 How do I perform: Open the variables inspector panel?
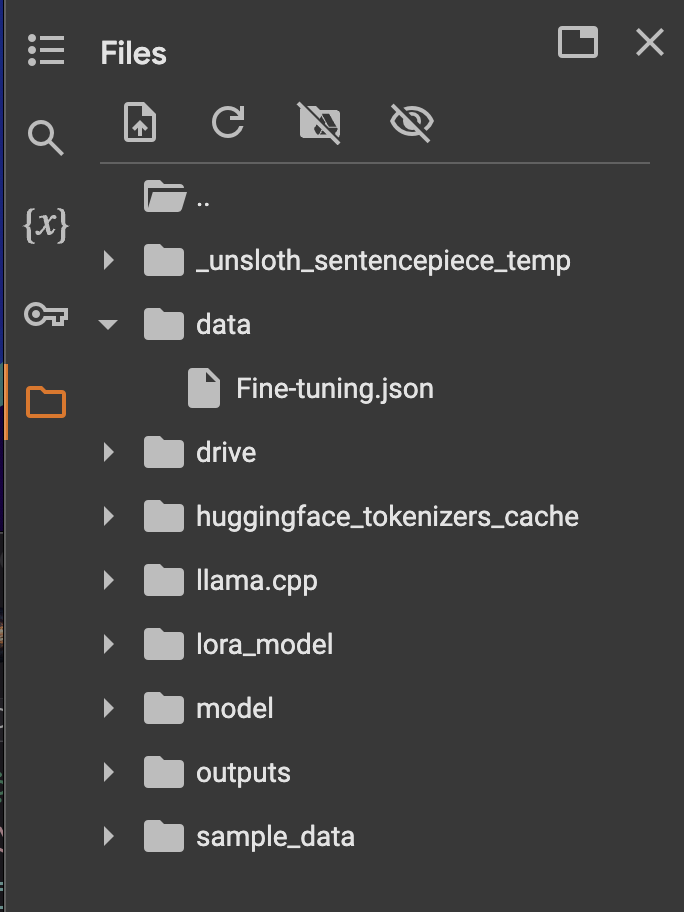point(46,226)
